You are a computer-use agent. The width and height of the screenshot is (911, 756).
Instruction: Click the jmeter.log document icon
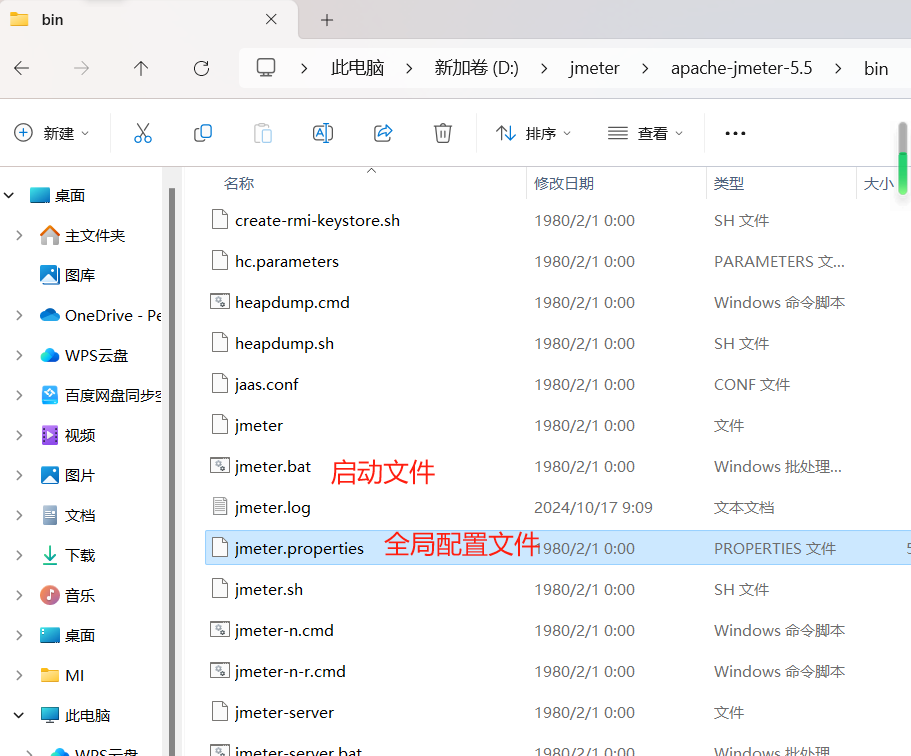(x=220, y=507)
